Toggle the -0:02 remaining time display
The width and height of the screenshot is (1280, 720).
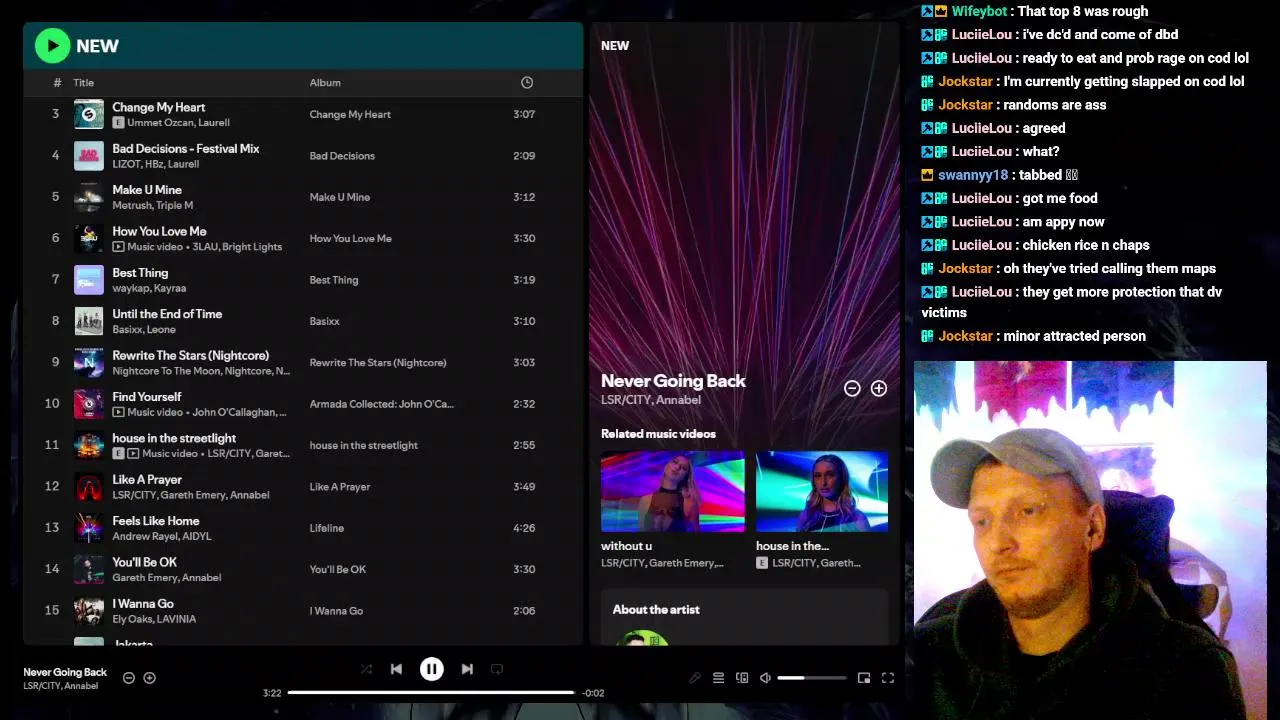(594, 693)
